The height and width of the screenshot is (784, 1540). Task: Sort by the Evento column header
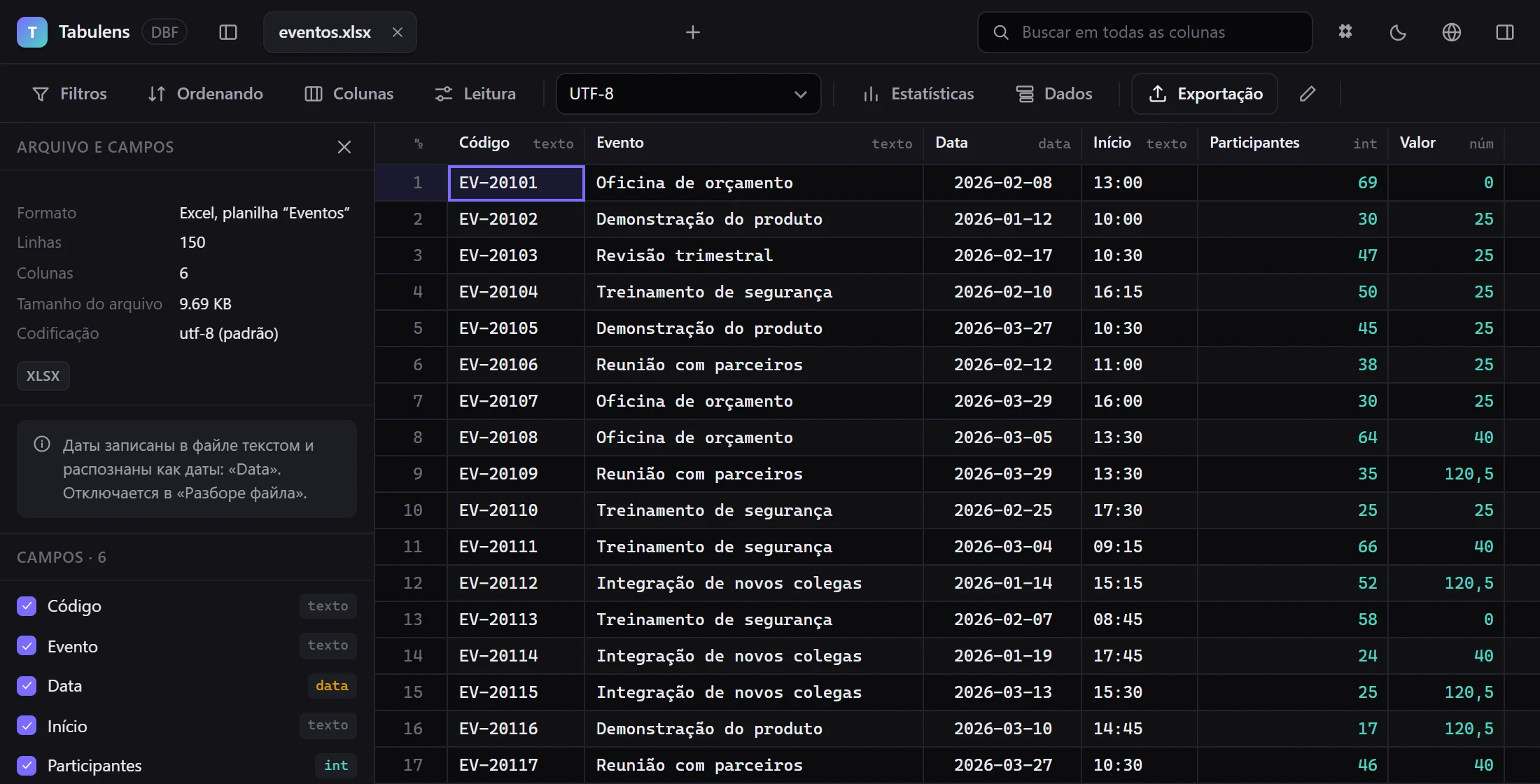pos(754,143)
